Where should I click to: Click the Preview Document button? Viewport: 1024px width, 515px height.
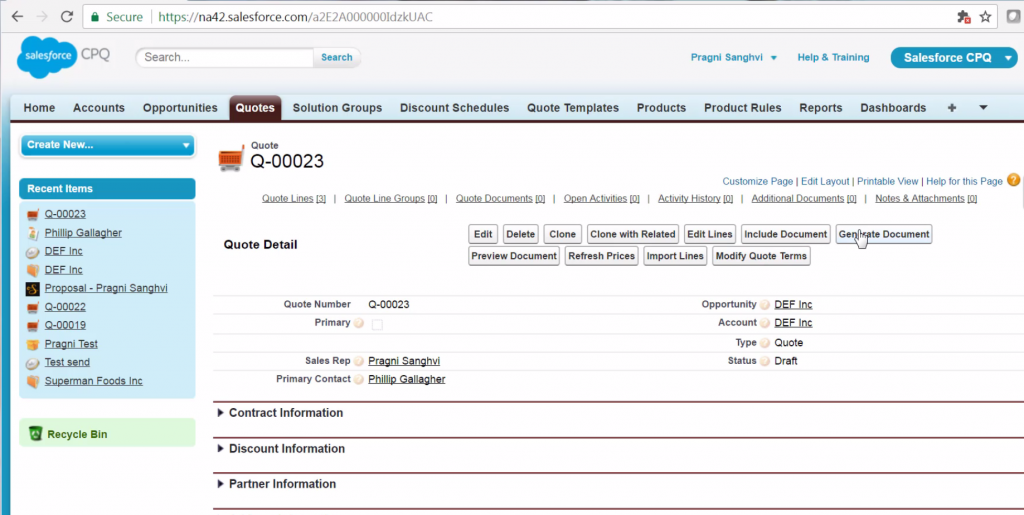514,256
